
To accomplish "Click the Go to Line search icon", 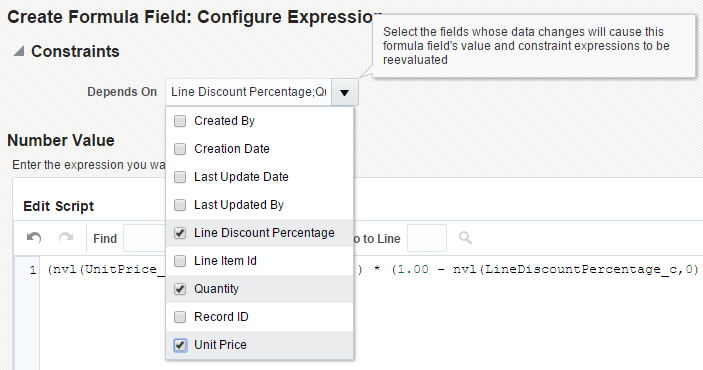I will point(465,238).
